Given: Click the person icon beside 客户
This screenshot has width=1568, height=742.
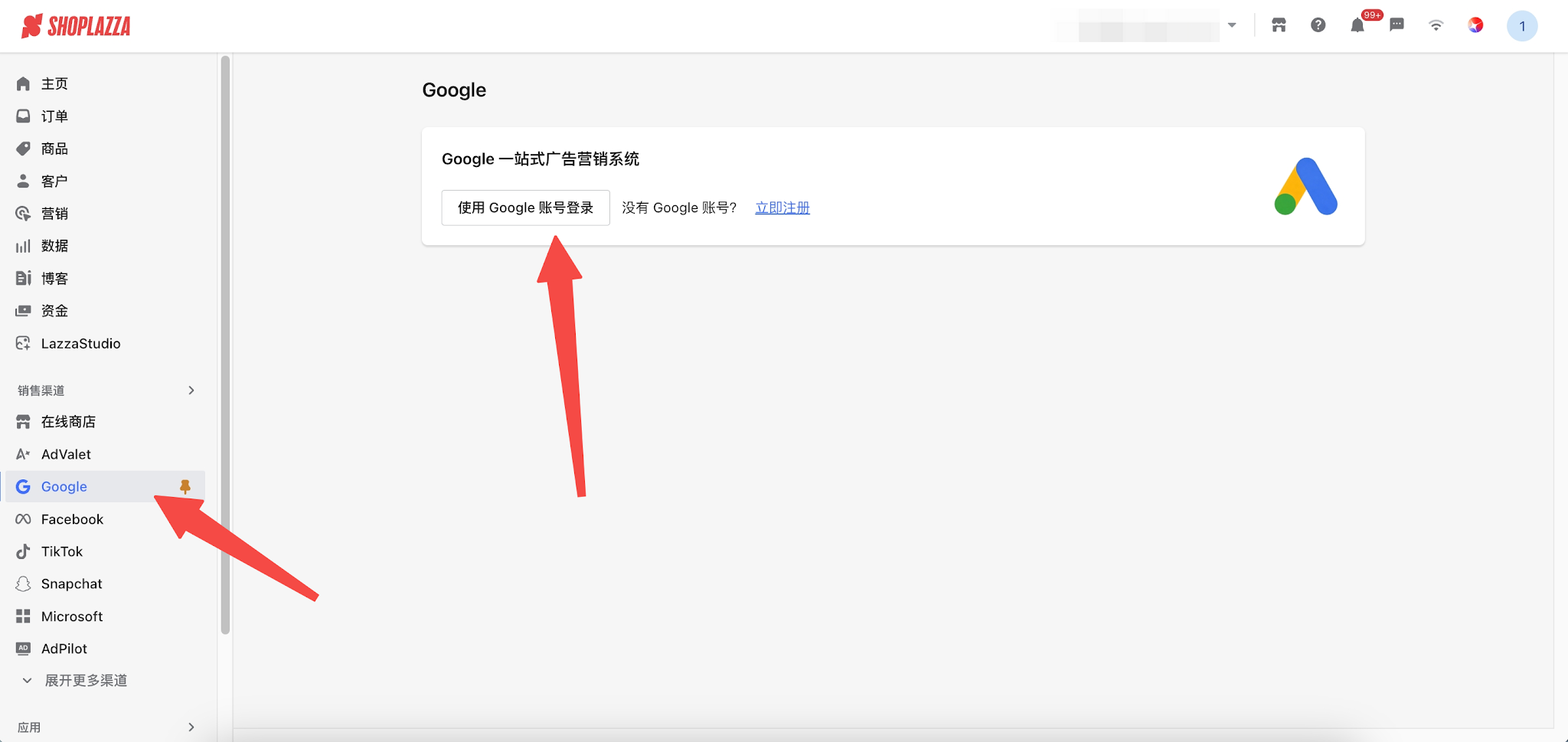Looking at the screenshot, I should pyautogui.click(x=23, y=181).
